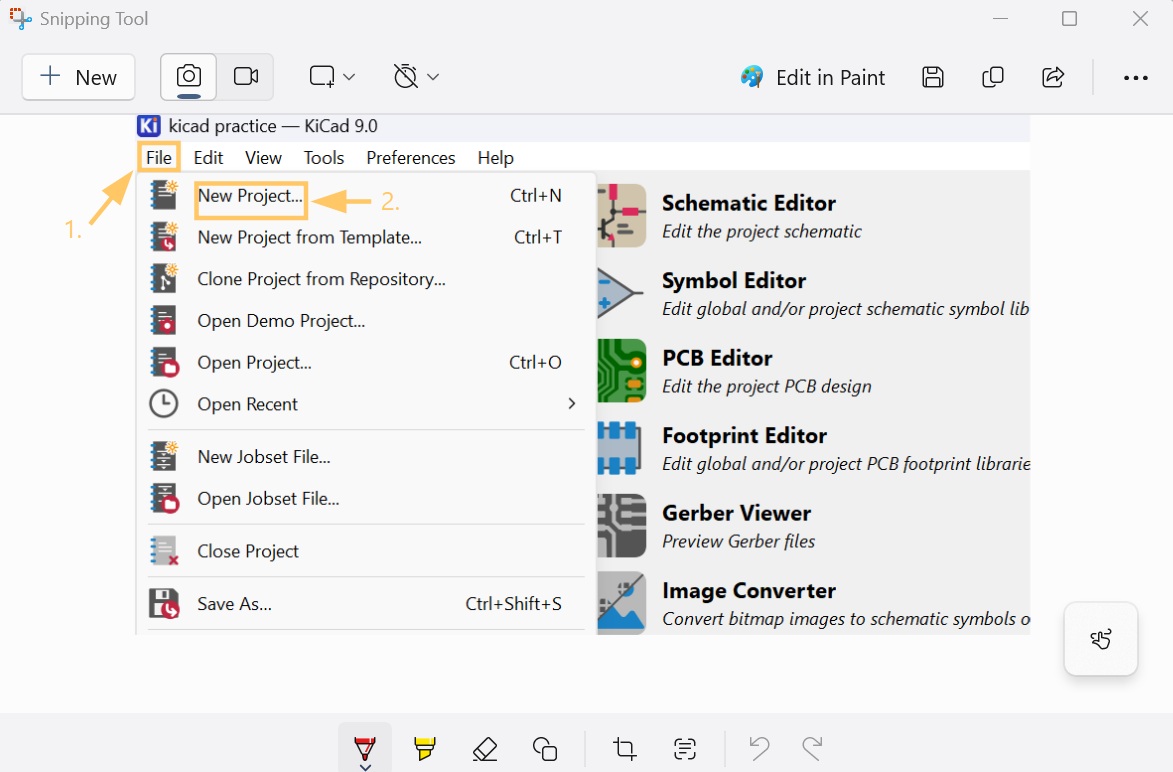
Task: Copy the snip to clipboard
Action: (x=992, y=77)
